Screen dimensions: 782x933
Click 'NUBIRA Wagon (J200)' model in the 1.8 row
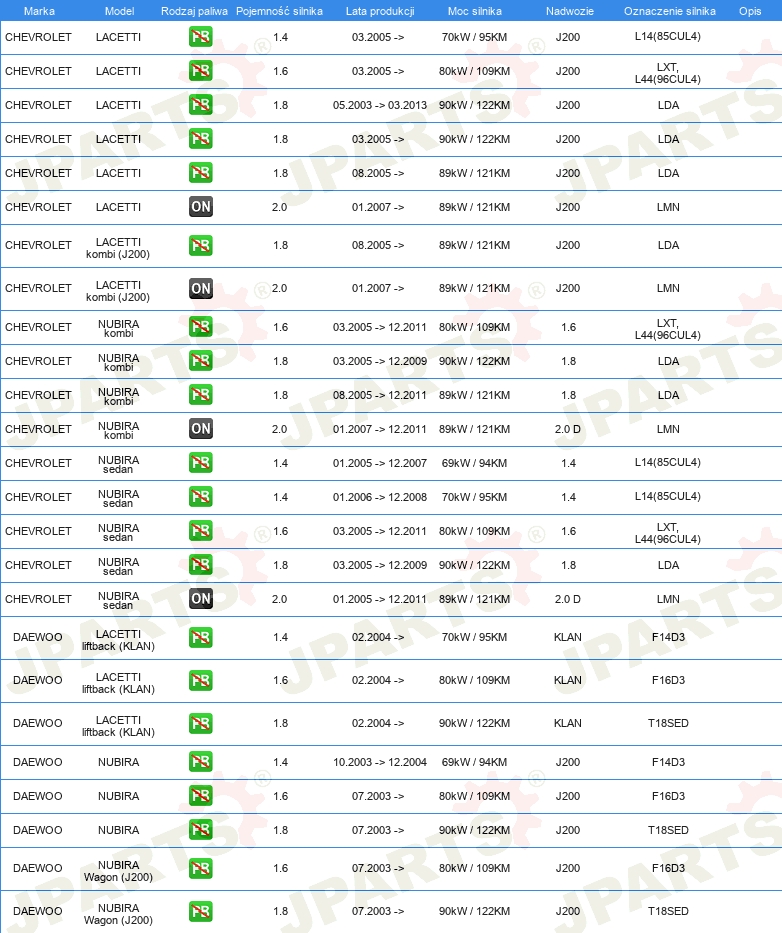coord(118,914)
